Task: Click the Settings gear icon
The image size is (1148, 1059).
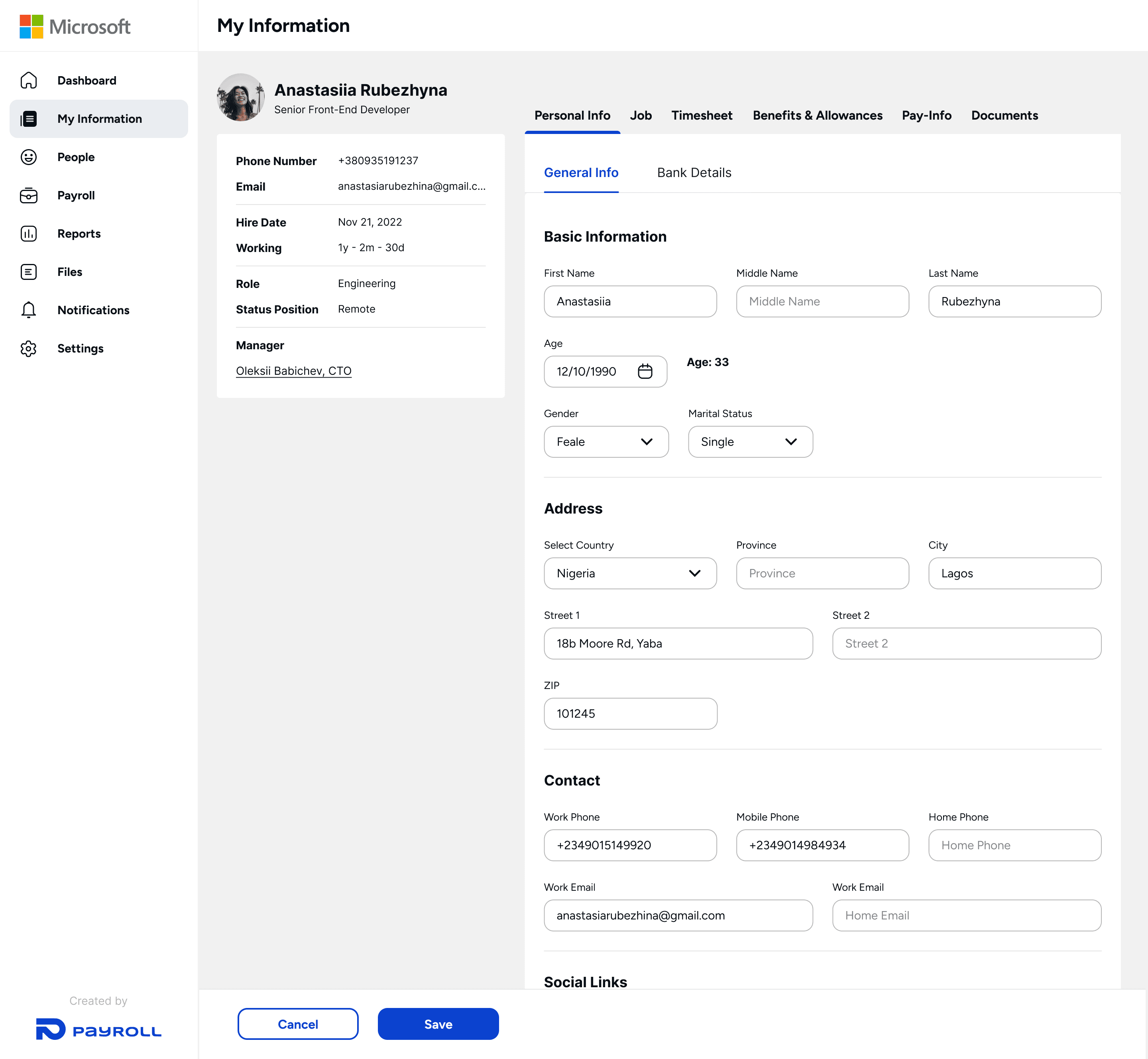Action: coord(29,348)
